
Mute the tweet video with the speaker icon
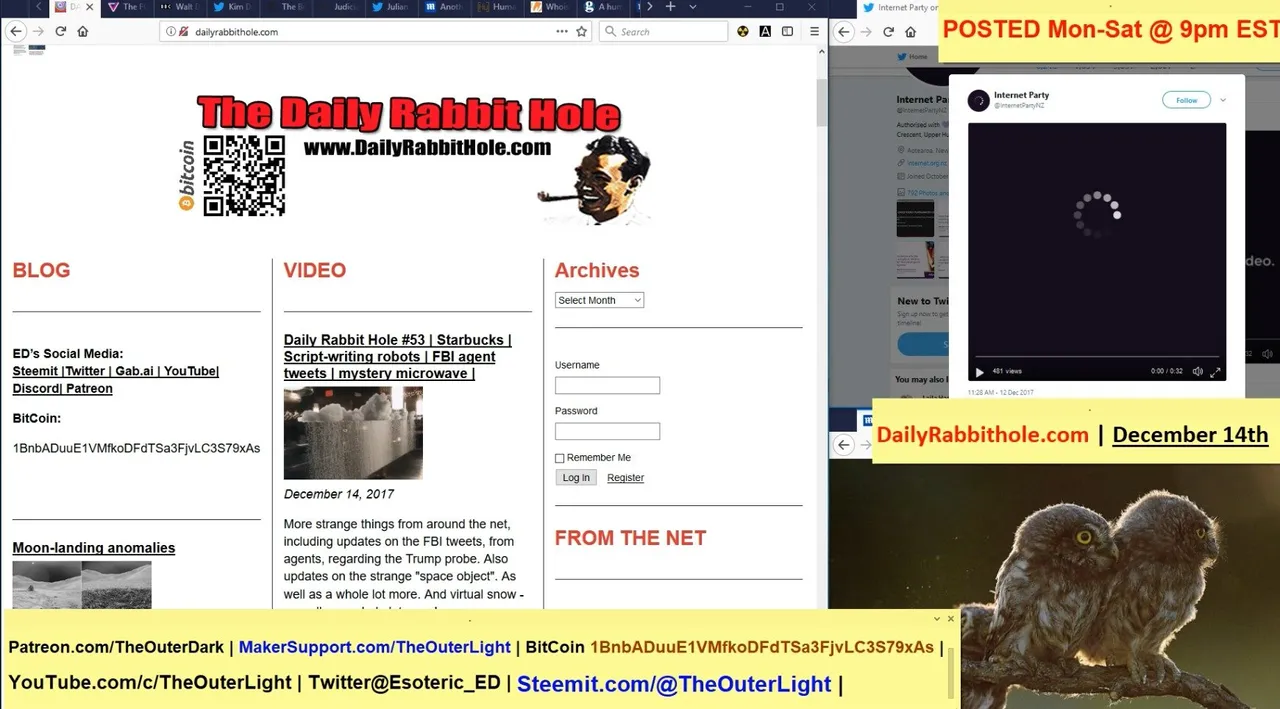click(1197, 372)
